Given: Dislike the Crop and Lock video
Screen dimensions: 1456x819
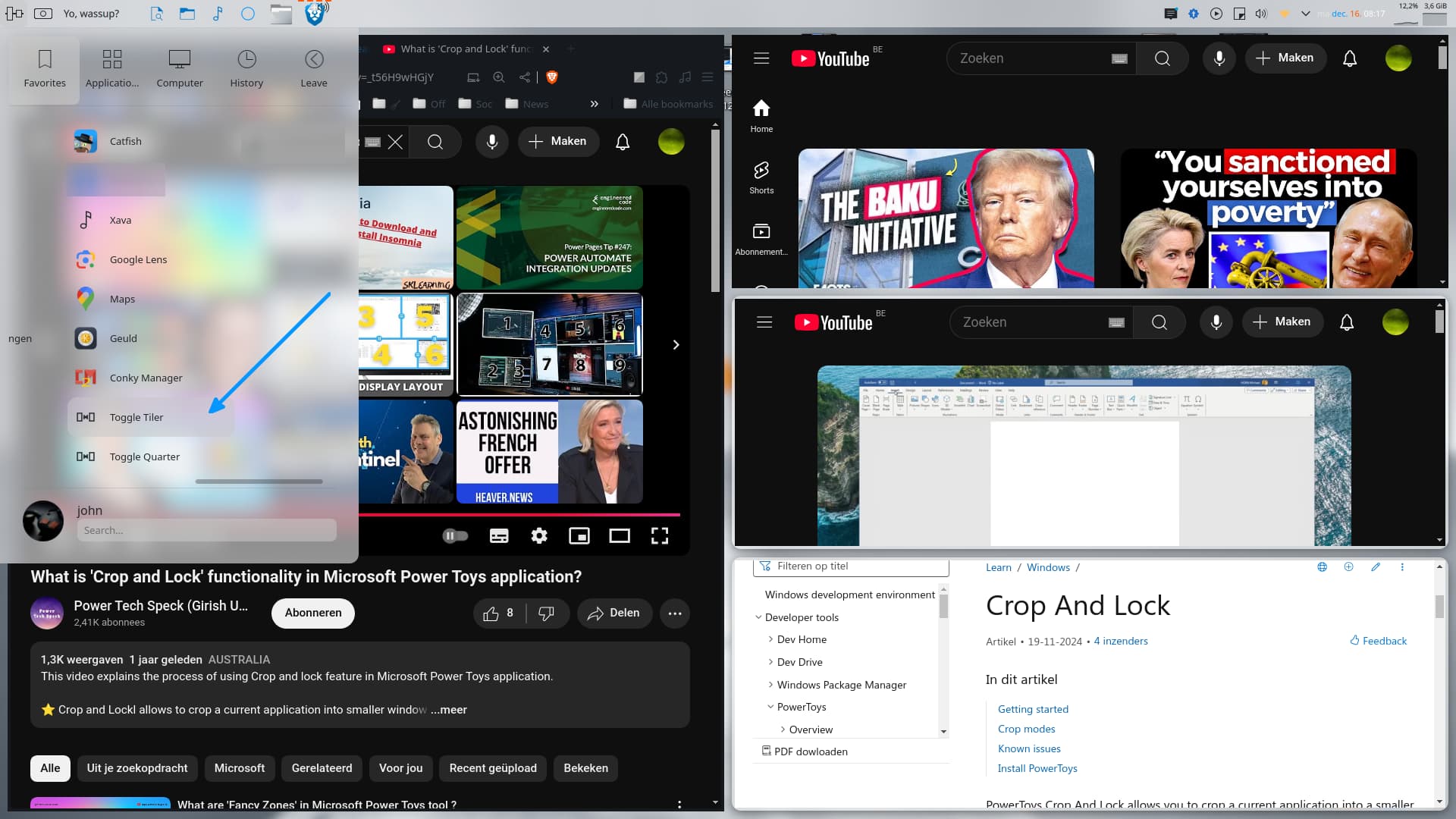Looking at the screenshot, I should (x=546, y=613).
